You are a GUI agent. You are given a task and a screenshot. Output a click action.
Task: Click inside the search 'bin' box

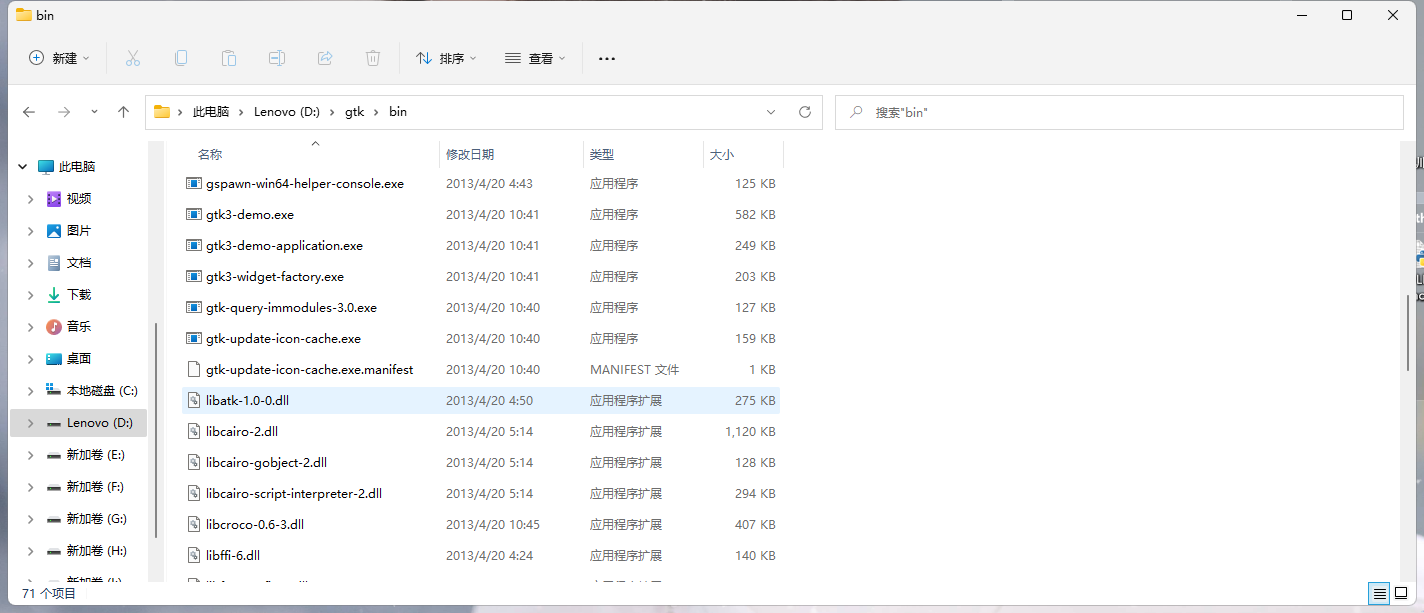pyautogui.click(x=1100, y=112)
